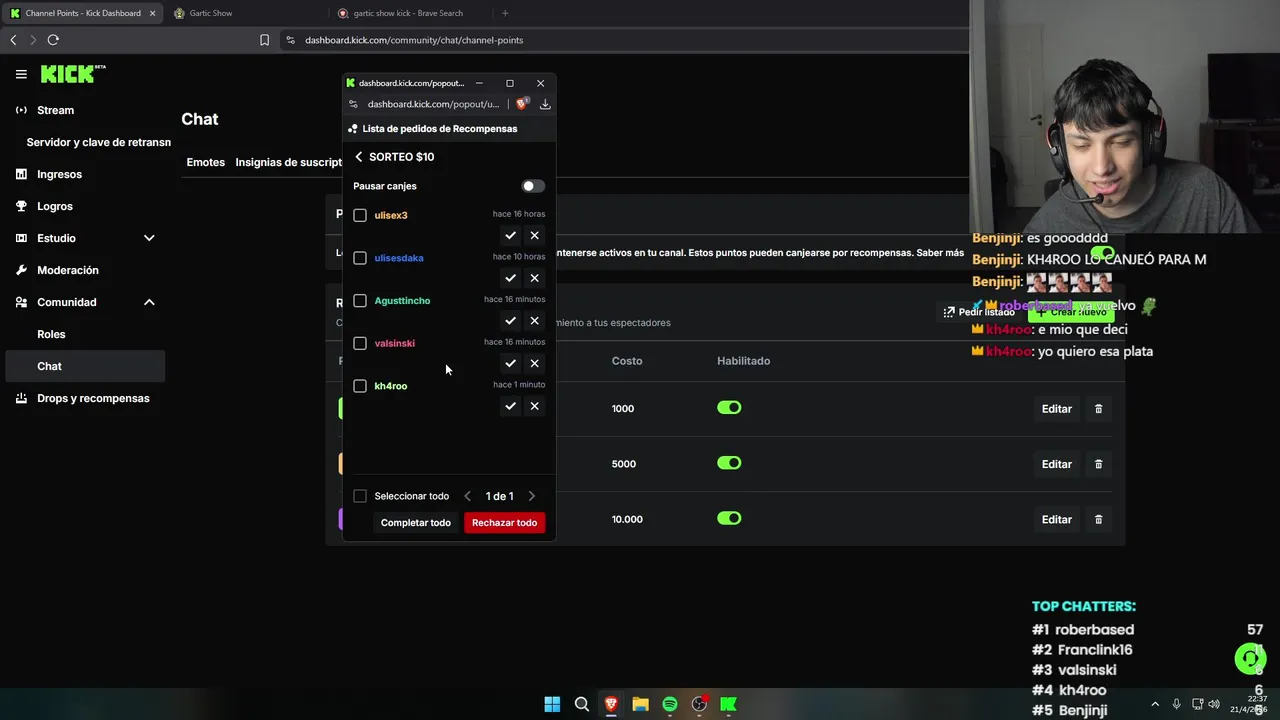
Task: Reject valsinski redemption with X
Action: 534,364
